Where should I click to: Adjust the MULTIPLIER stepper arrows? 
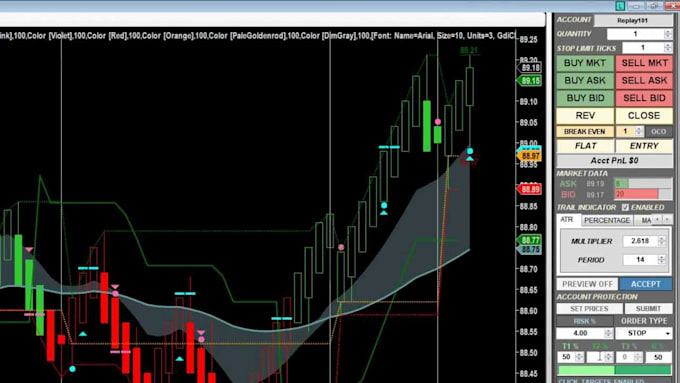[x=661, y=241]
